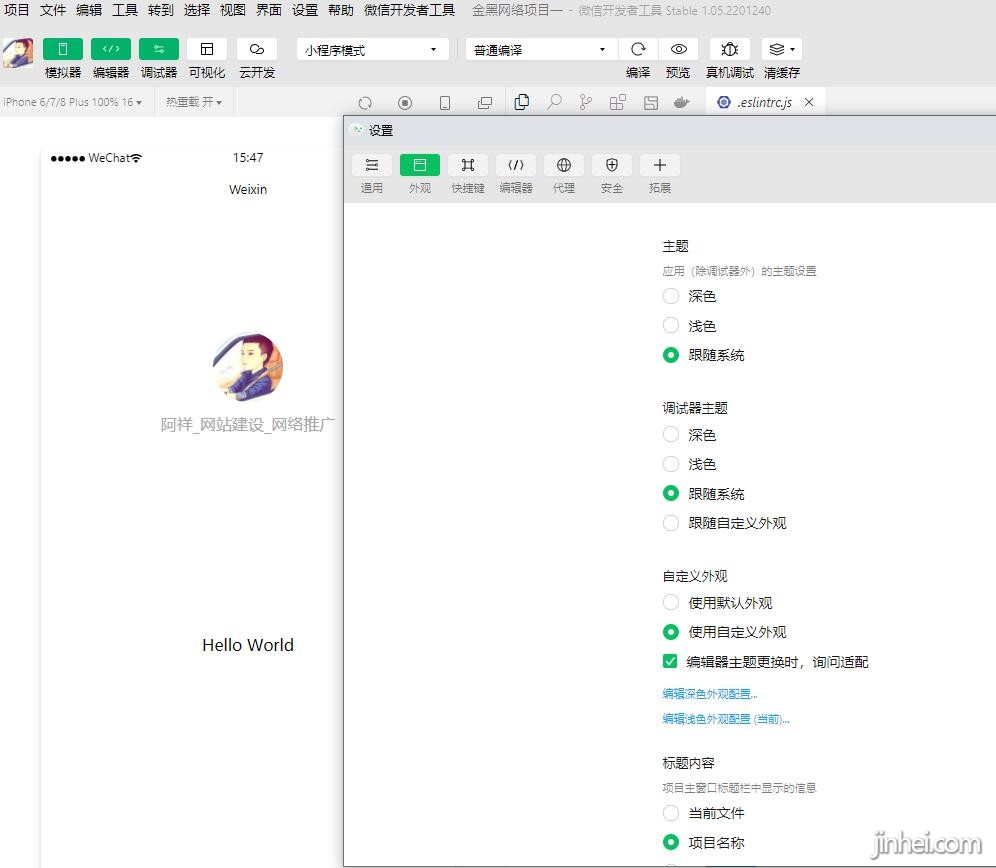Open the 转到 menu
The width and height of the screenshot is (996, 868).
pyautogui.click(x=161, y=10)
